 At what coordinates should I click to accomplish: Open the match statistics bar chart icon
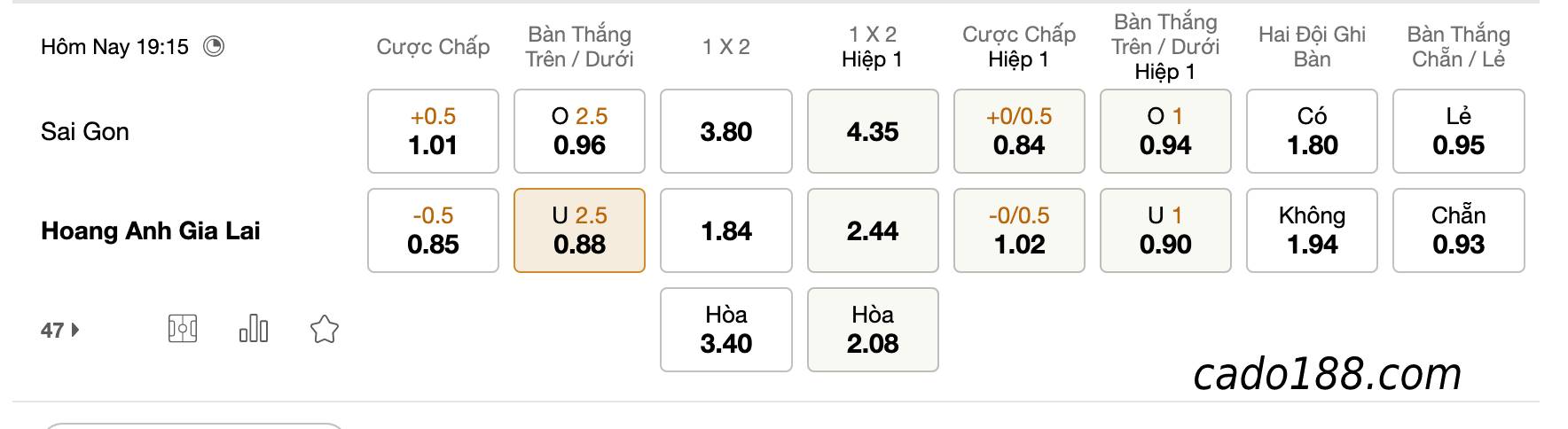click(x=254, y=329)
